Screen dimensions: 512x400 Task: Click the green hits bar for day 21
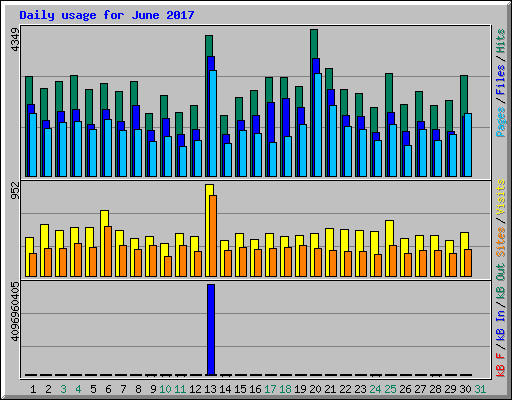pyautogui.click(x=329, y=79)
